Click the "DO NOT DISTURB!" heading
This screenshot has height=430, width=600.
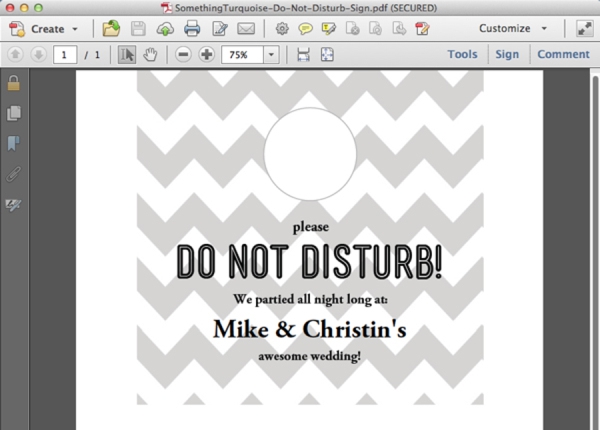tap(310, 261)
